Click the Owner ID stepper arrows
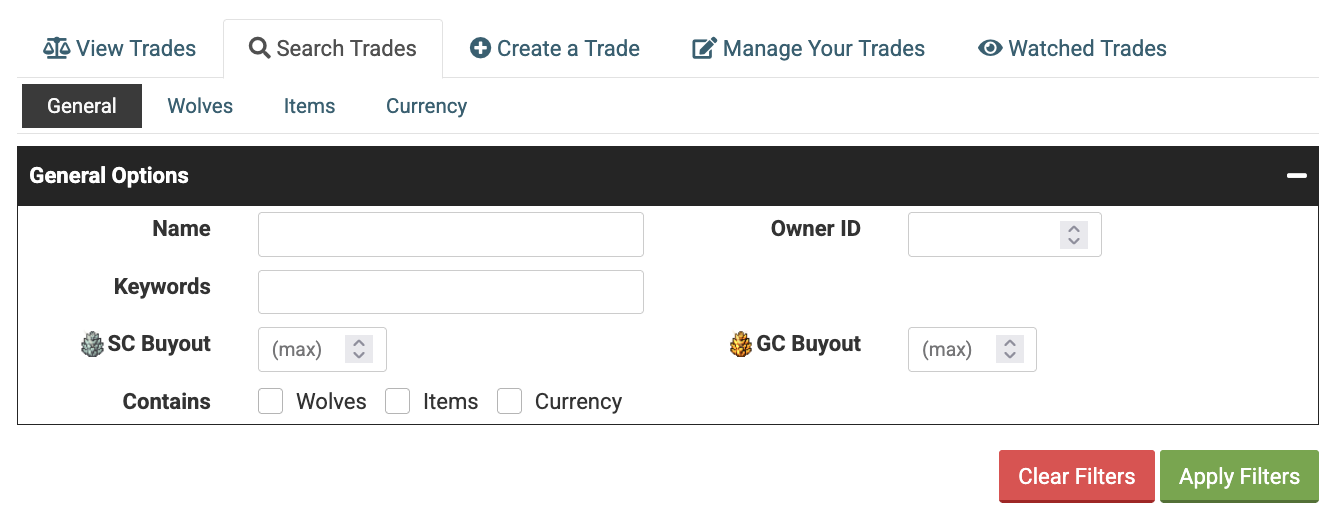Image resolution: width=1330 pixels, height=516 pixels. 1073,235
